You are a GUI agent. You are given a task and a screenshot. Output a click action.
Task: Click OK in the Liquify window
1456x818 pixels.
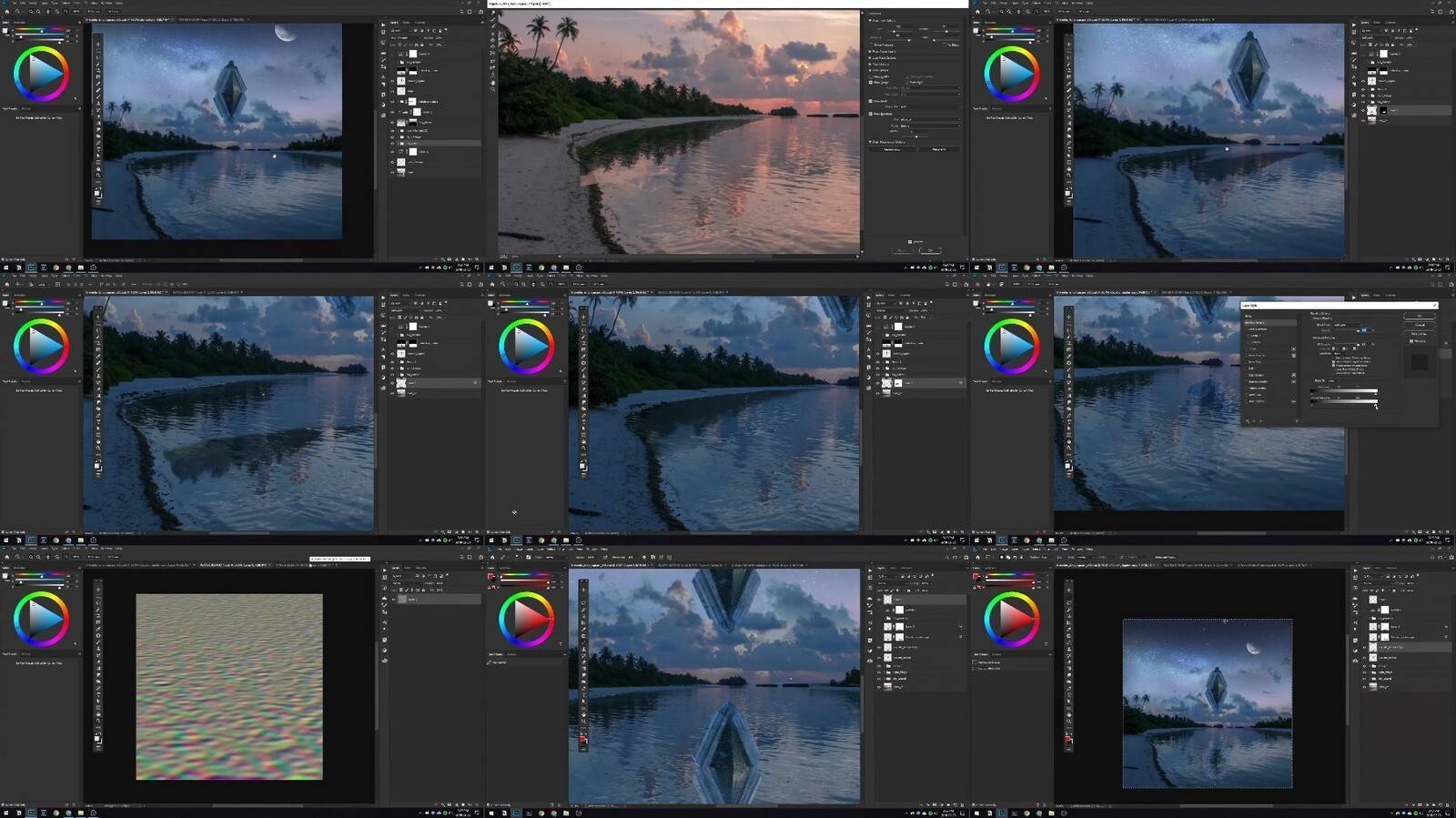930,250
